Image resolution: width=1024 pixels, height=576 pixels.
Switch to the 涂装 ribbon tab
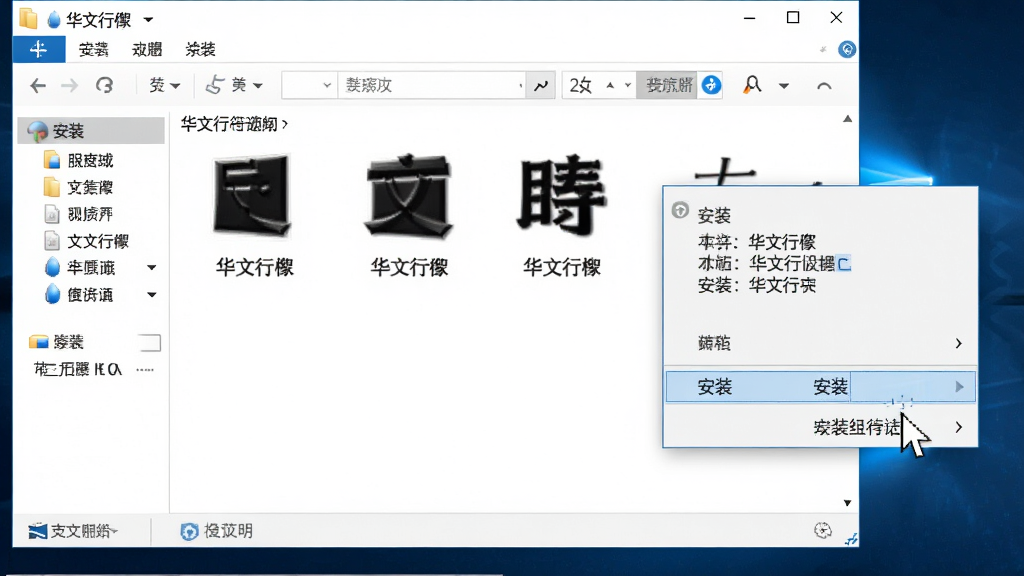click(200, 50)
